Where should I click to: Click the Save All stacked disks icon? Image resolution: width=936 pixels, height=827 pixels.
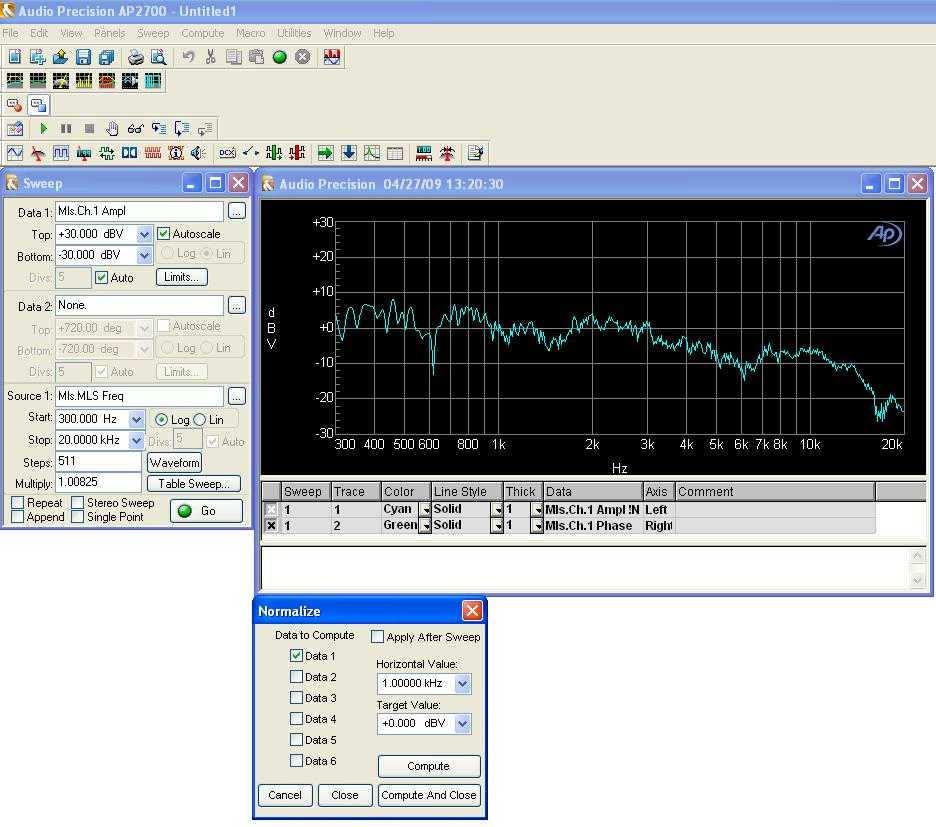click(x=106, y=57)
